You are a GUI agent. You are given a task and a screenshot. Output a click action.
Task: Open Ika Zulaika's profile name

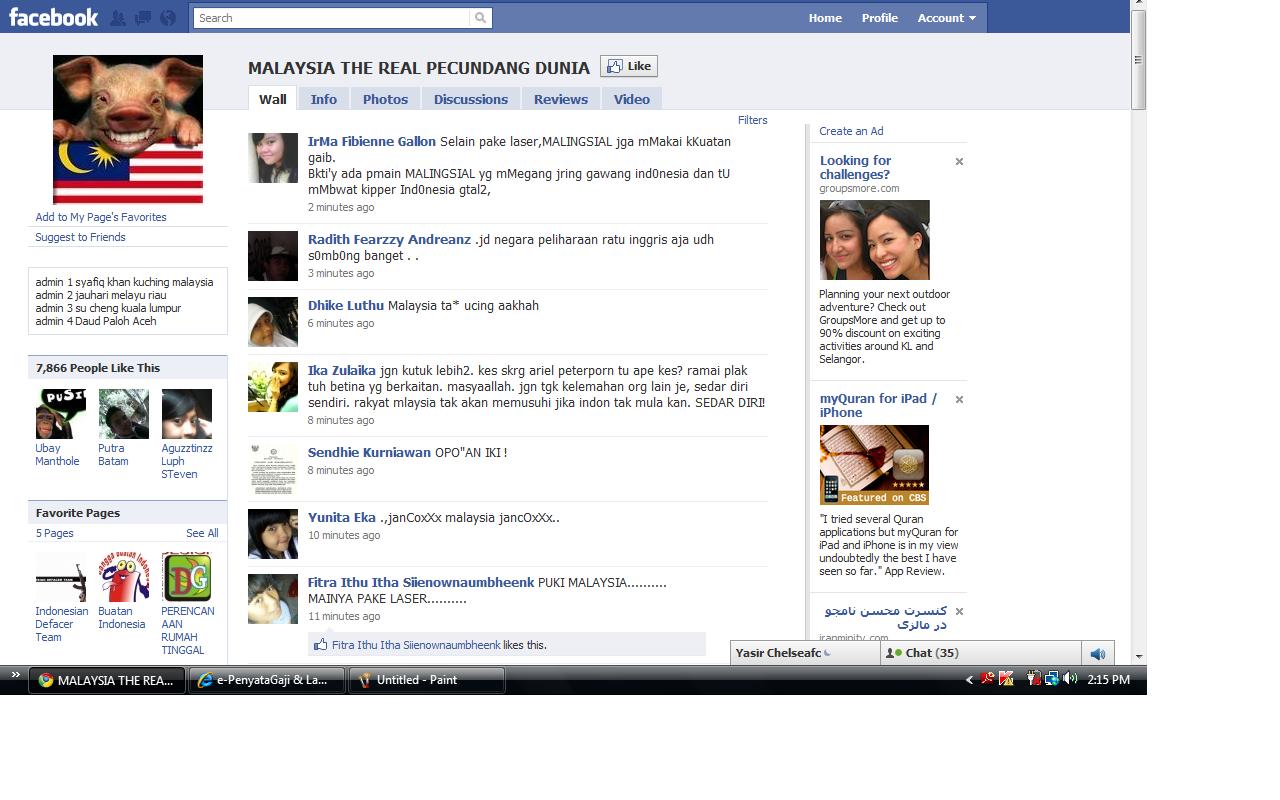(x=342, y=371)
